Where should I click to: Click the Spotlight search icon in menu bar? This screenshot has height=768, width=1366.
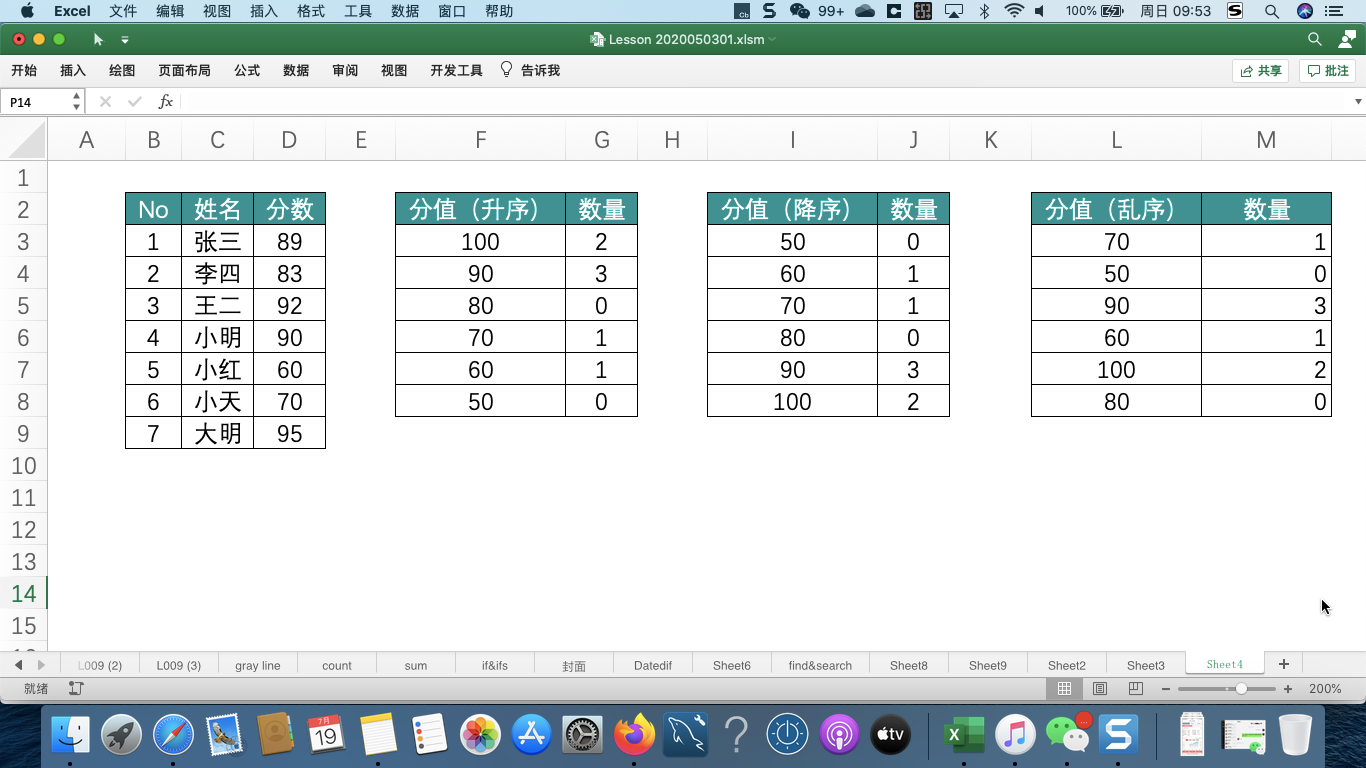pyautogui.click(x=1272, y=11)
